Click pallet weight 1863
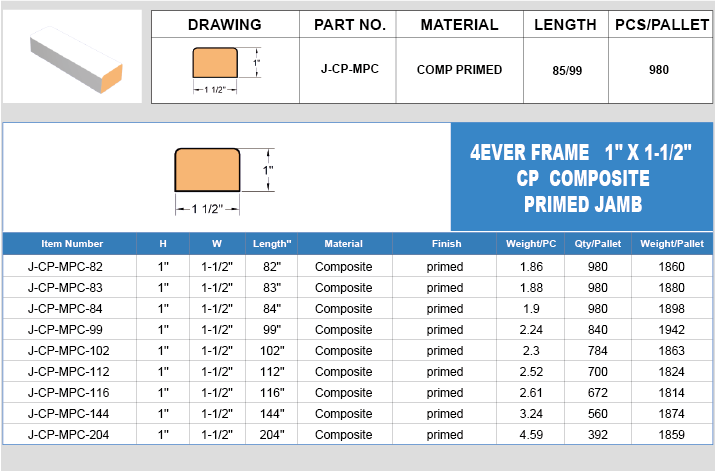 pos(671,351)
